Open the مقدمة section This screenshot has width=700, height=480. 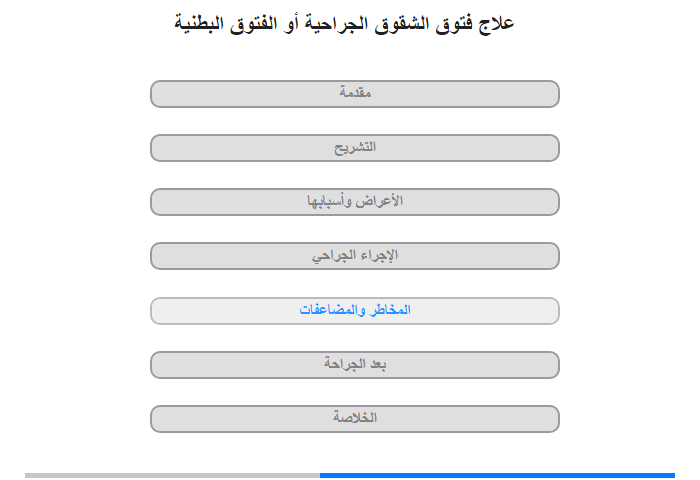point(355,94)
